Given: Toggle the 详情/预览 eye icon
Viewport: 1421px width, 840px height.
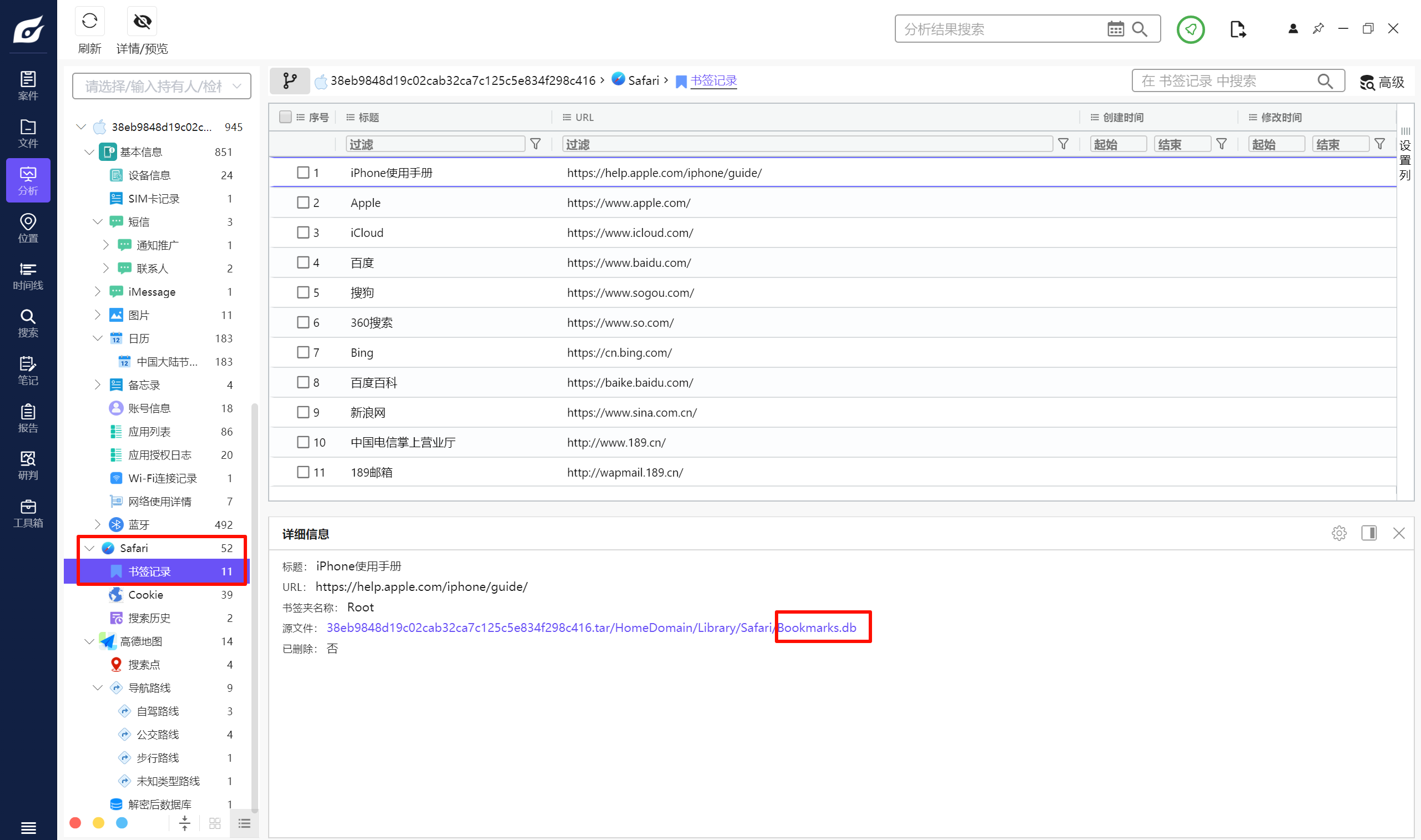Looking at the screenshot, I should pyautogui.click(x=142, y=22).
